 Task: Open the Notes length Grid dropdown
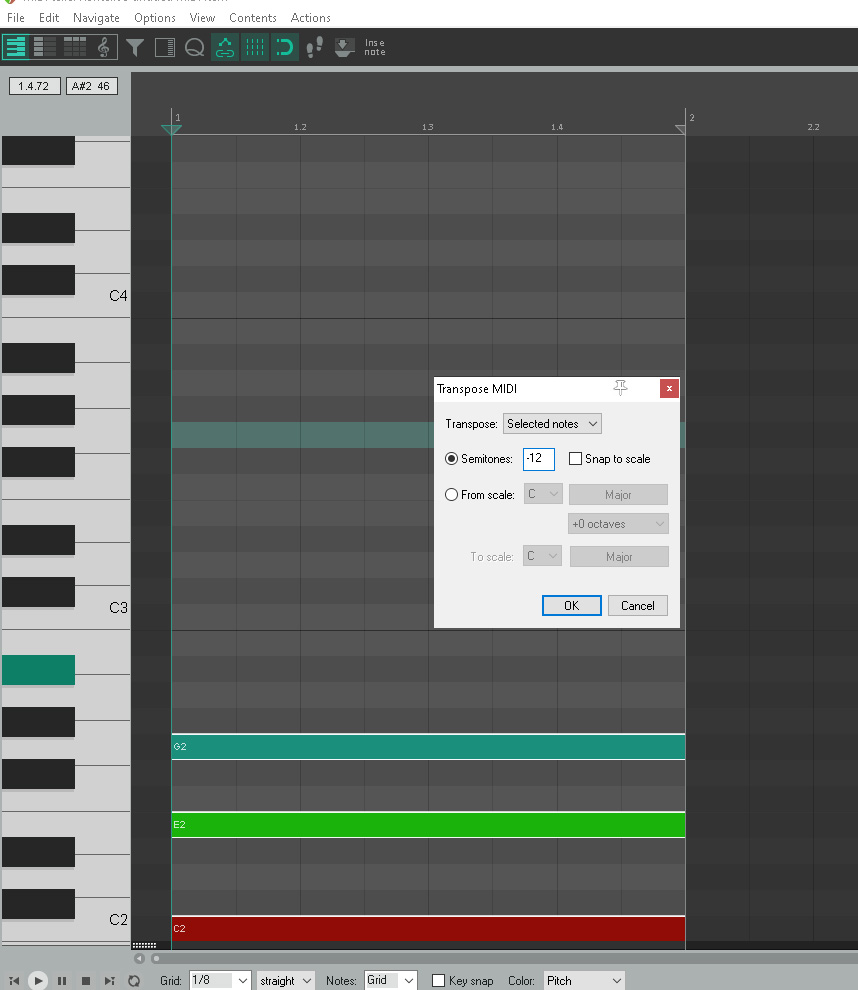(391, 981)
